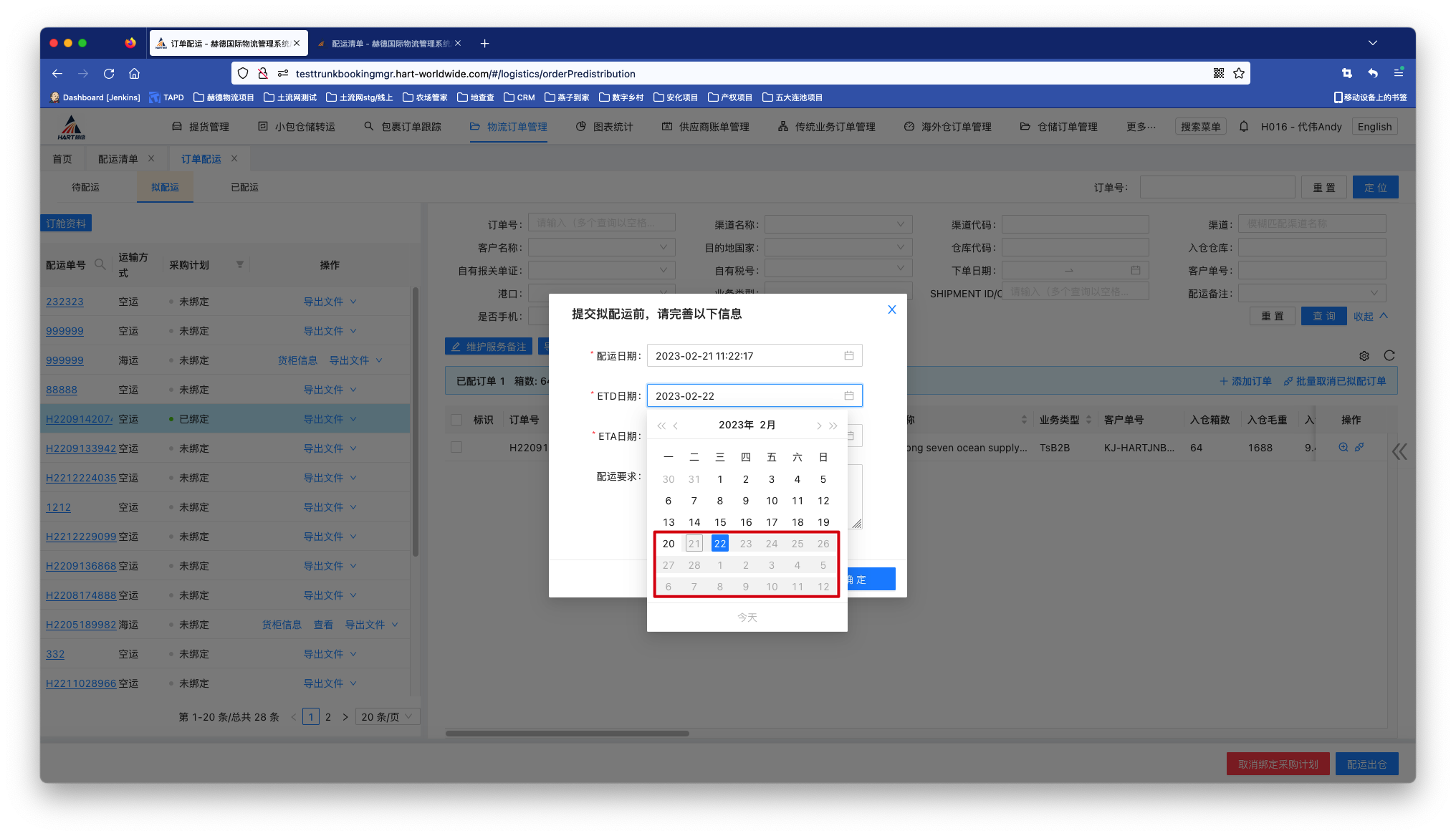
Task: Tick the checkbox for order H22091 row
Action: (x=456, y=448)
